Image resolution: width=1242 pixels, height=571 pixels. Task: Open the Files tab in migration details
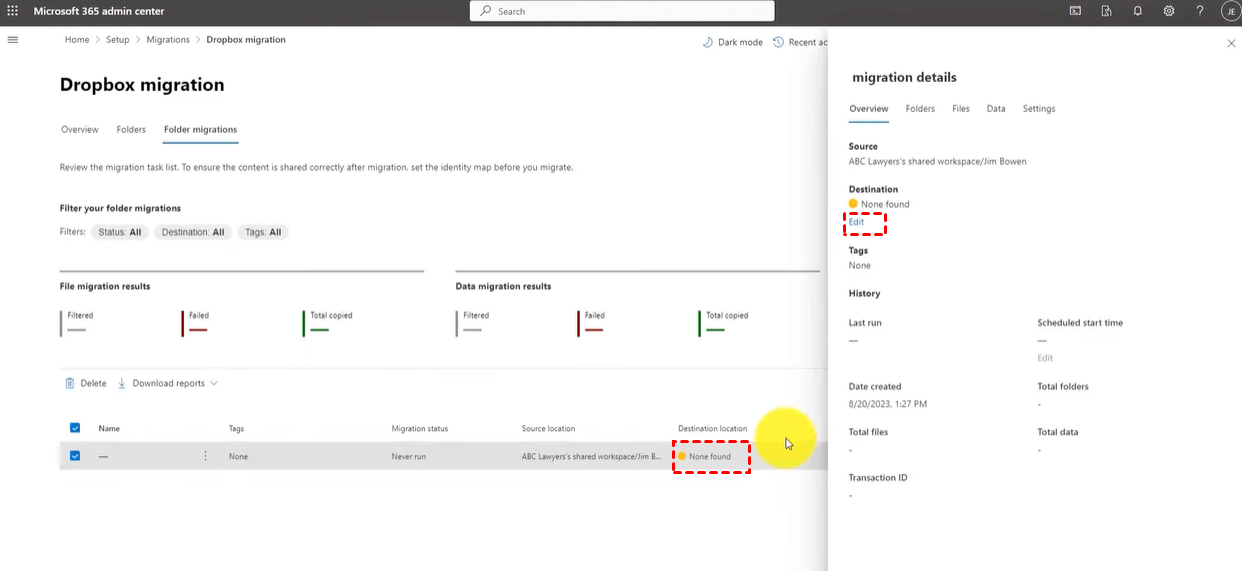pyautogui.click(x=961, y=108)
